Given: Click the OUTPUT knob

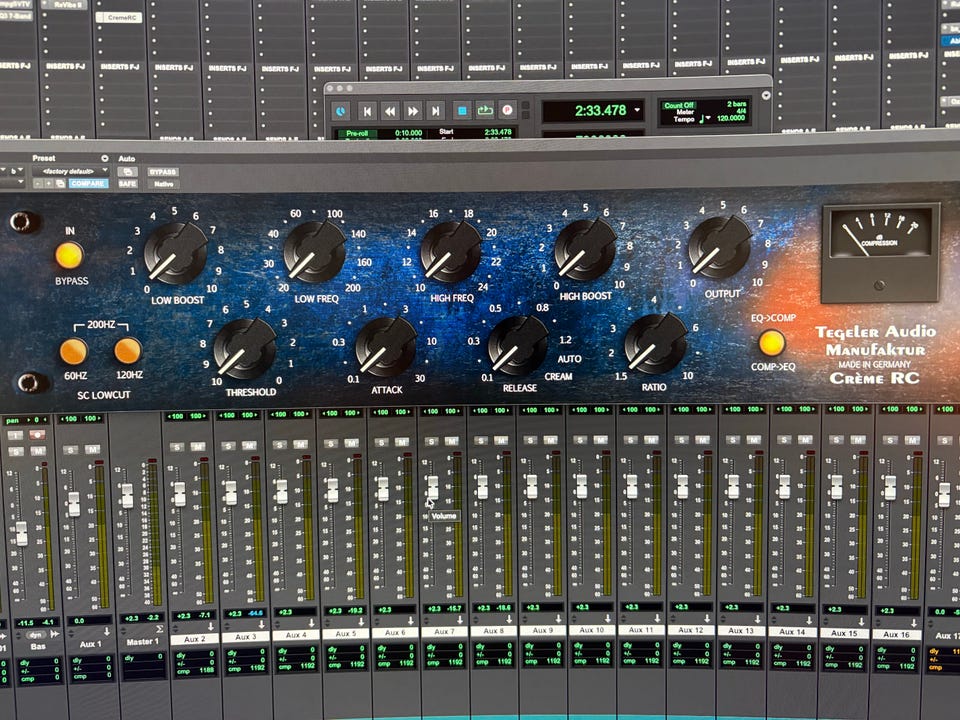Looking at the screenshot, I should pyautogui.click(x=719, y=247).
